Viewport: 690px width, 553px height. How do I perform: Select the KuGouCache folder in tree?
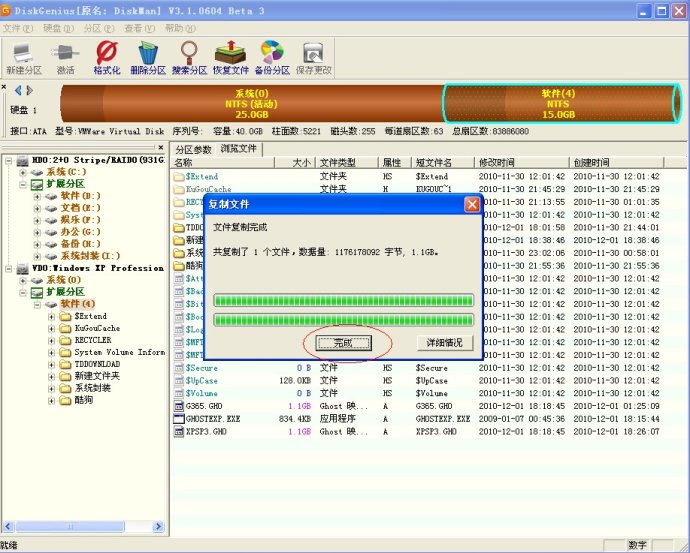97,328
